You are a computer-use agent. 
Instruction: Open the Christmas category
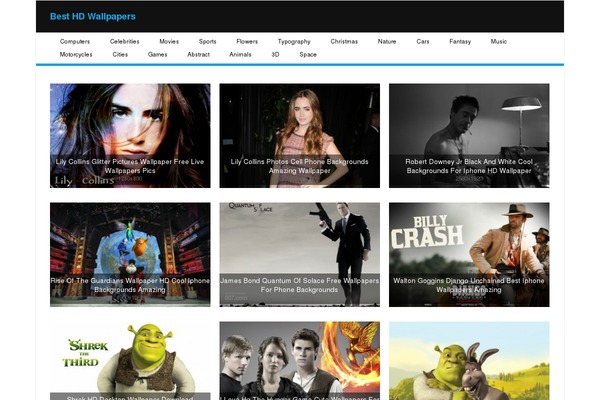(x=344, y=41)
